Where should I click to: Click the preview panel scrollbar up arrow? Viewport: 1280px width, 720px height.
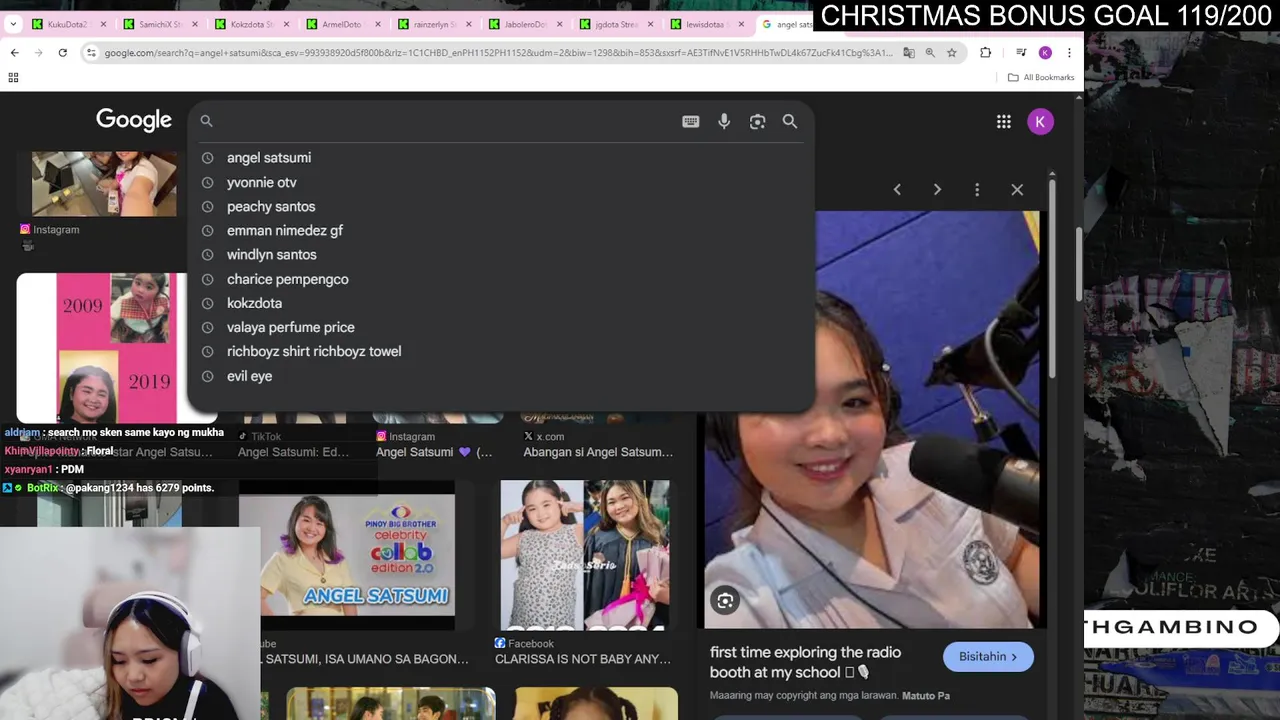1051,176
